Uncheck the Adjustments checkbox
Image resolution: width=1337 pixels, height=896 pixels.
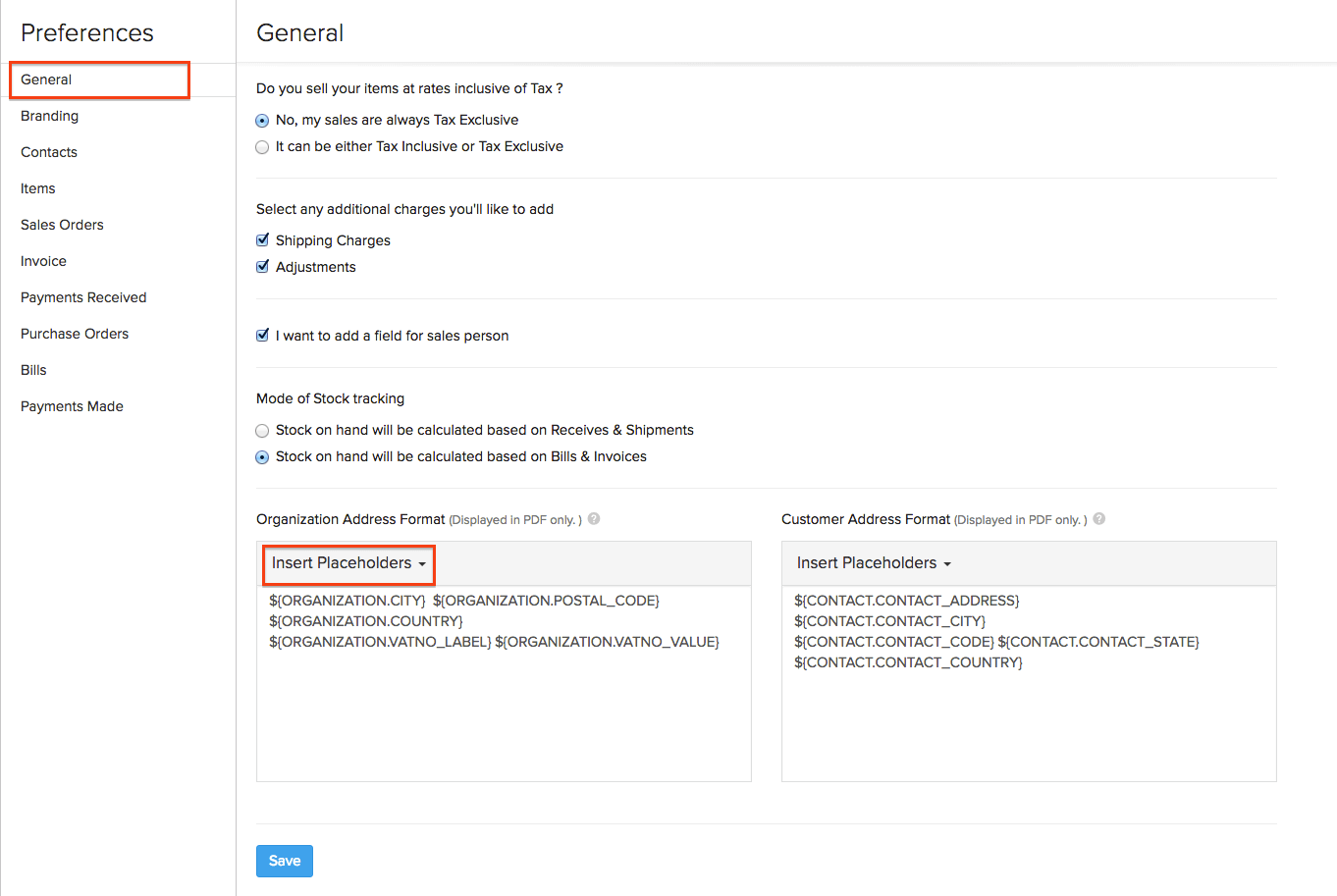(x=262, y=267)
